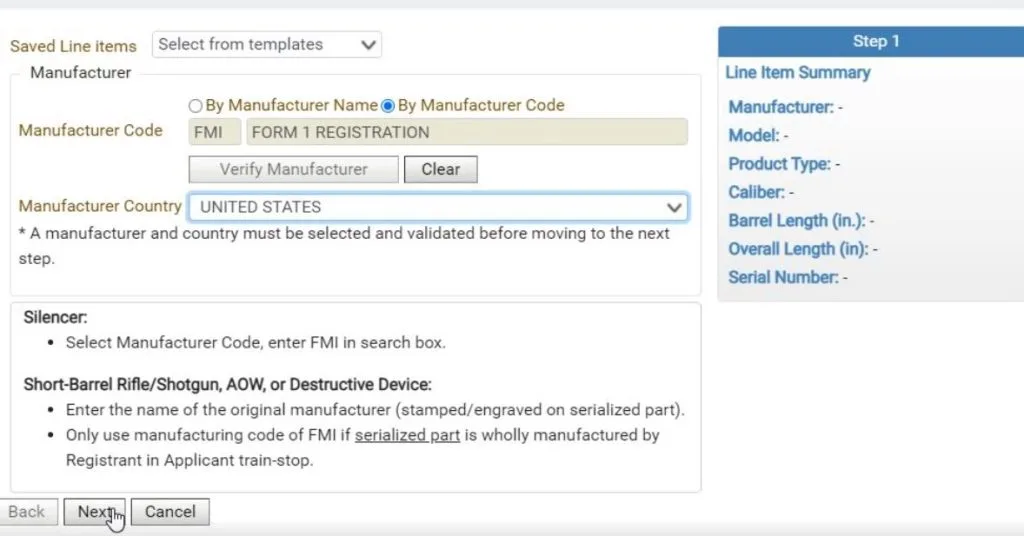Click the FMI manufacturer code field
Screen dimensions: 1024x536
coord(215,132)
